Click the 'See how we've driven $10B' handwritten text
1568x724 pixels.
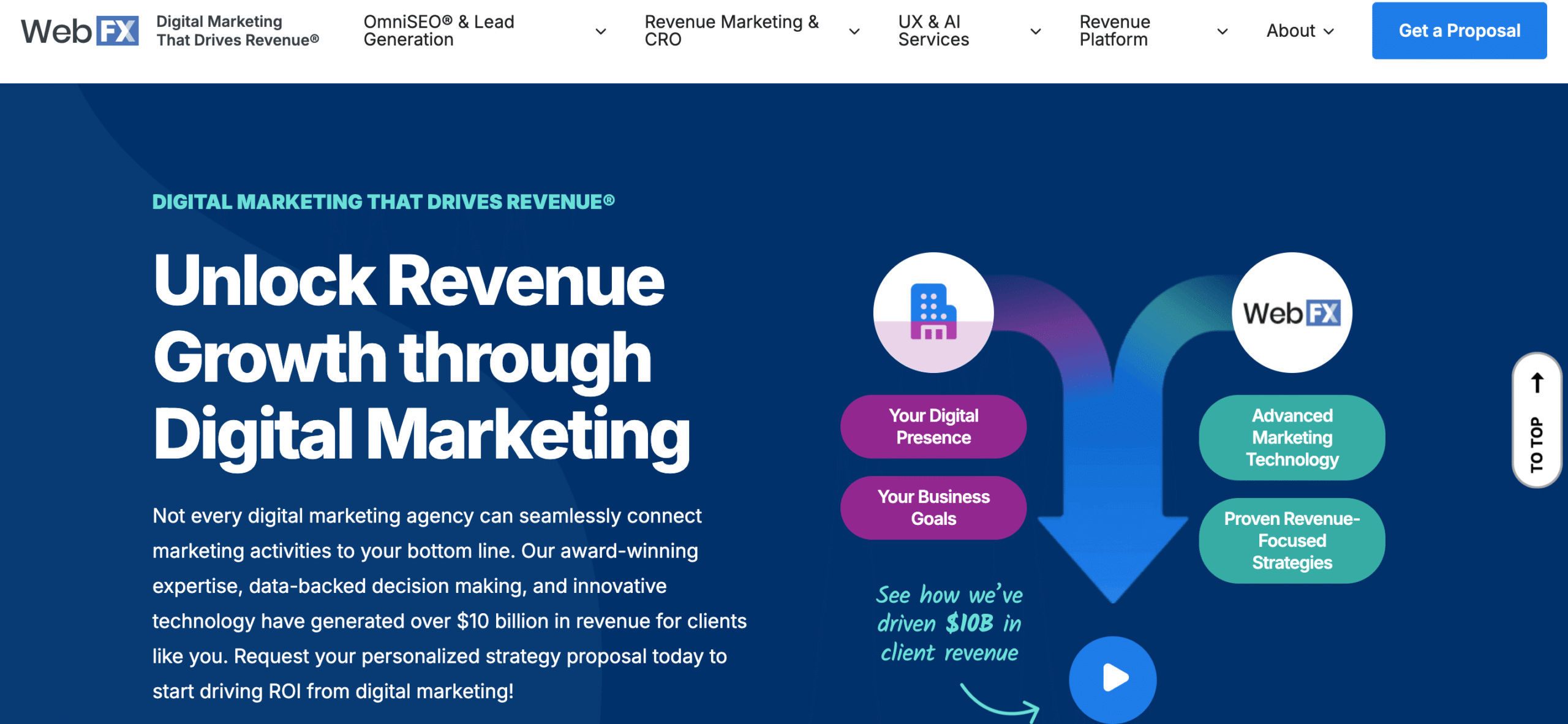coord(949,623)
